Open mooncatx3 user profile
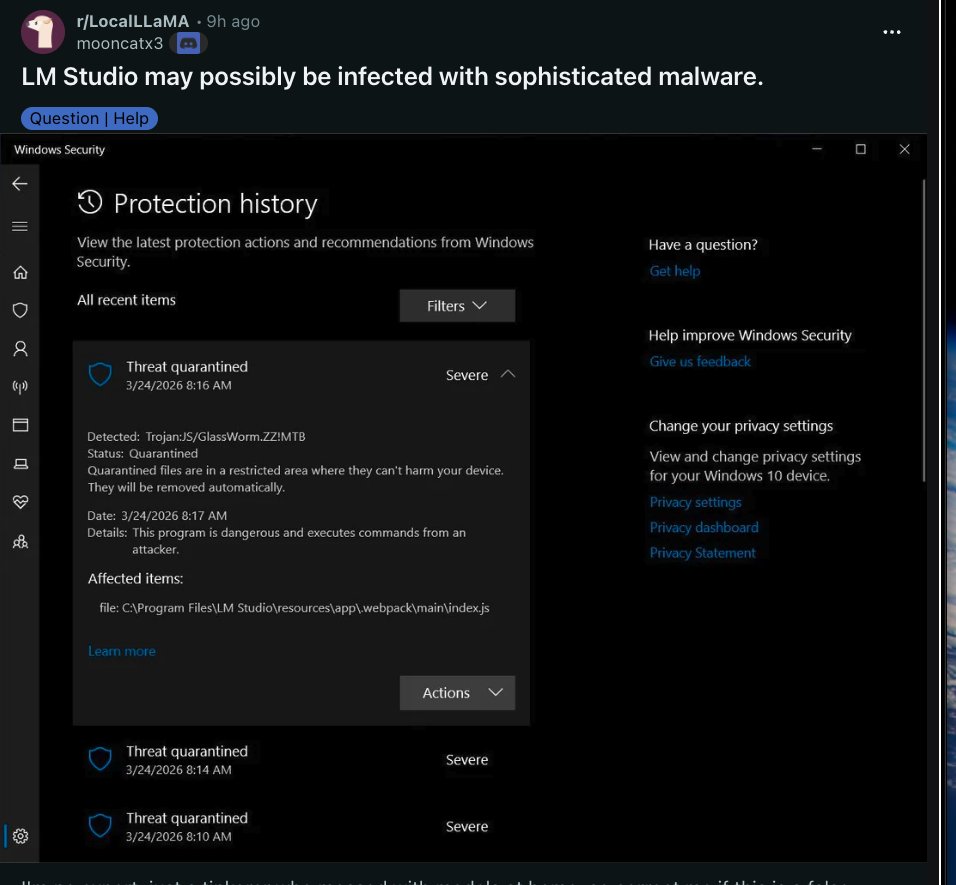956x885 pixels. click(120, 44)
